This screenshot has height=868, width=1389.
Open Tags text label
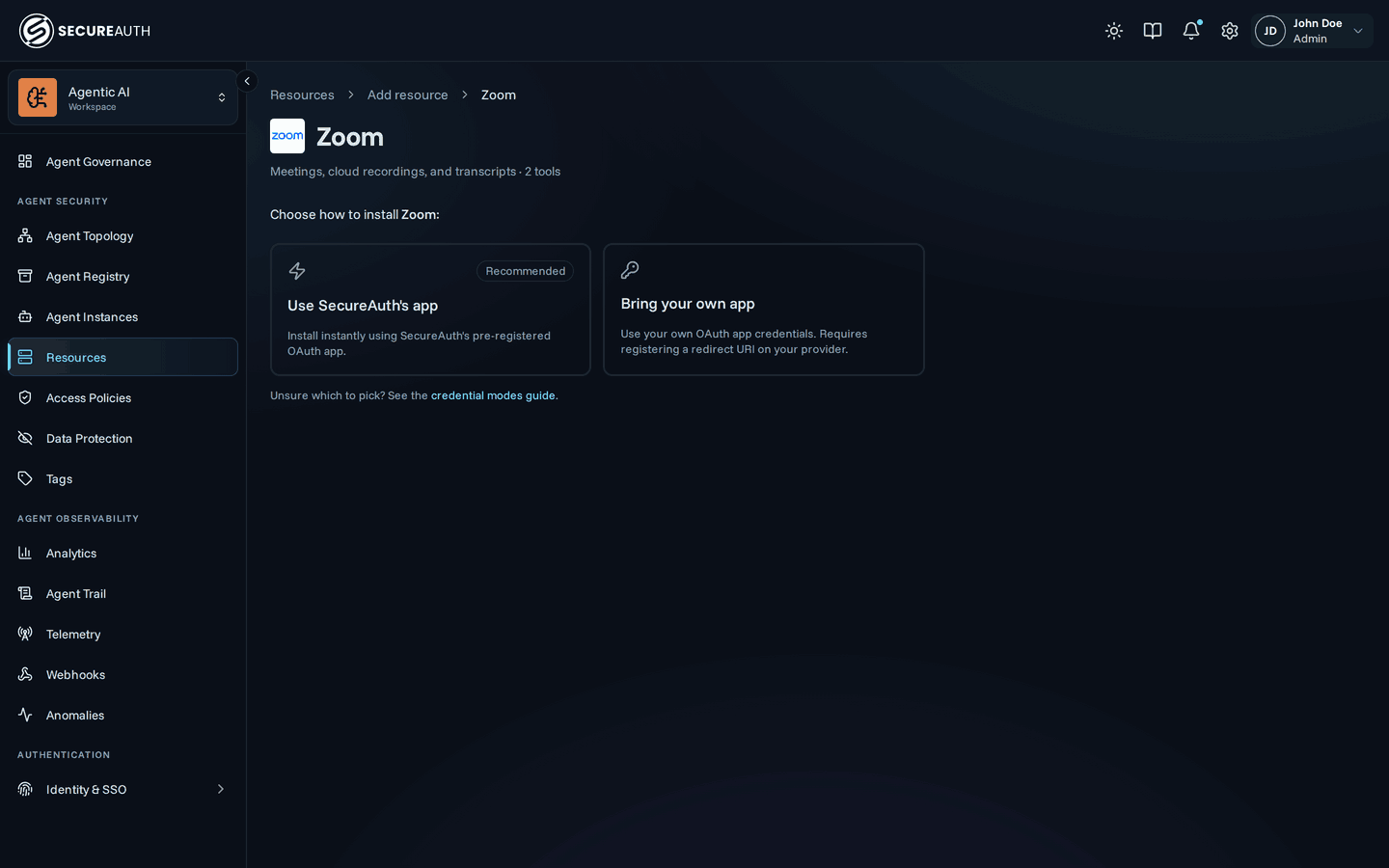click(59, 479)
